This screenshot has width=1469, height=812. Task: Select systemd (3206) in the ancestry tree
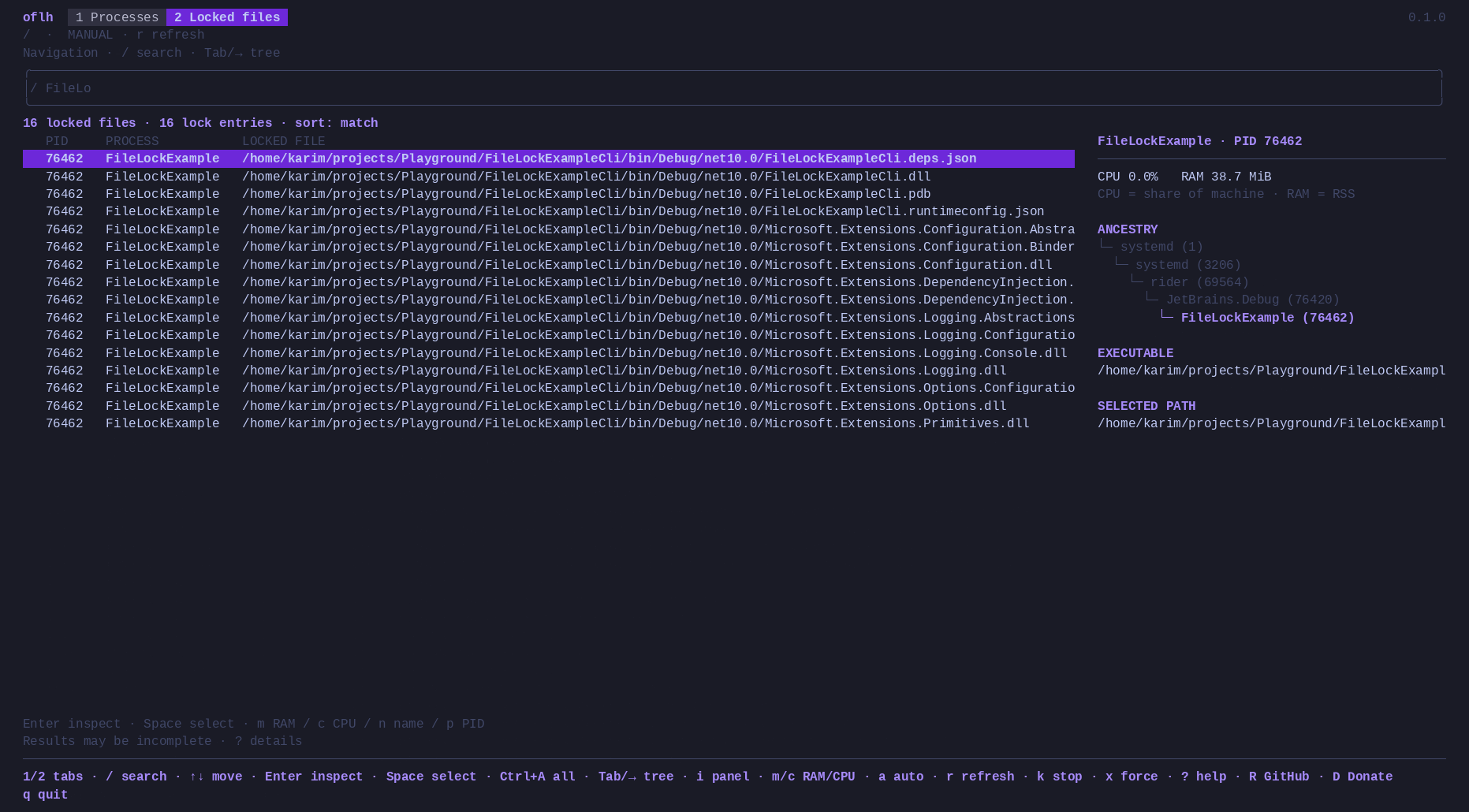click(x=1188, y=265)
